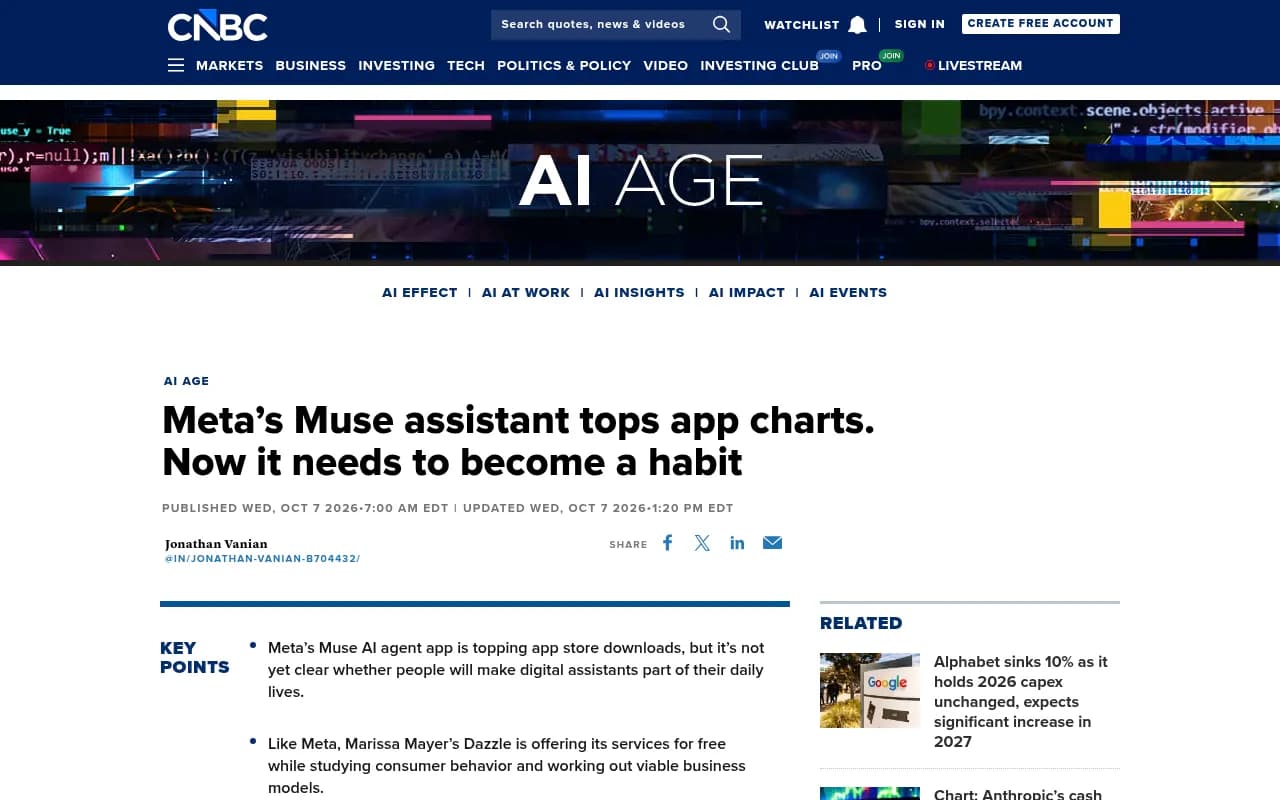Image resolution: width=1280 pixels, height=800 pixels.
Task: Click the Google sign thumbnail in Related
Action: pos(870,690)
